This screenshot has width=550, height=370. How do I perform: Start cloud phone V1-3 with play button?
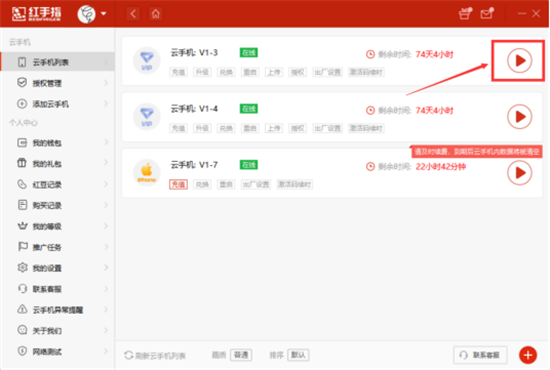[519, 61]
